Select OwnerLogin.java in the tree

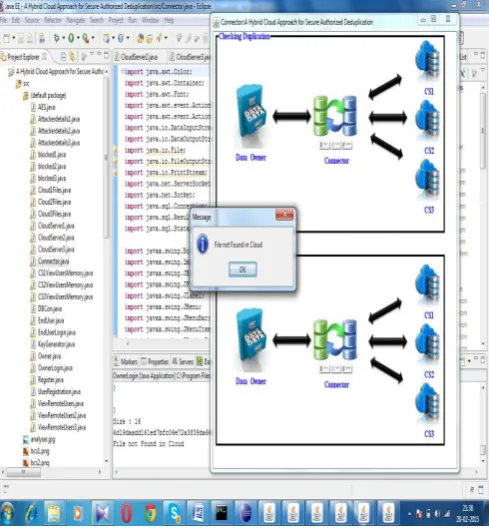pos(51,368)
